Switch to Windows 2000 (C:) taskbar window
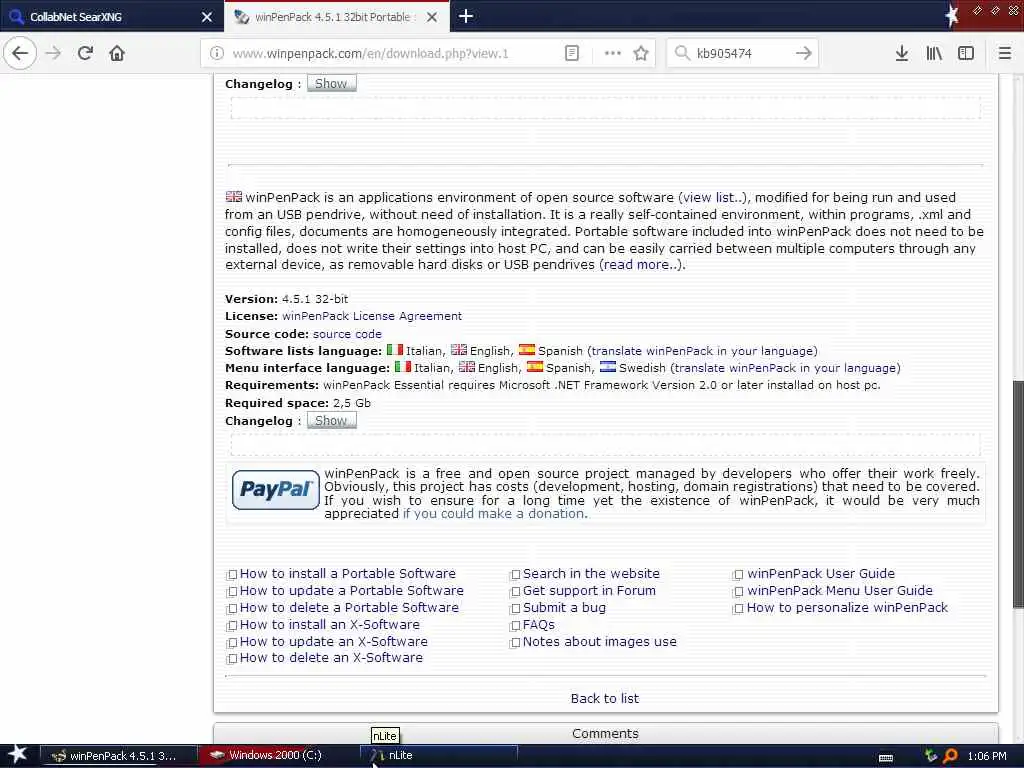The width and height of the screenshot is (1024, 768). click(x=278, y=755)
